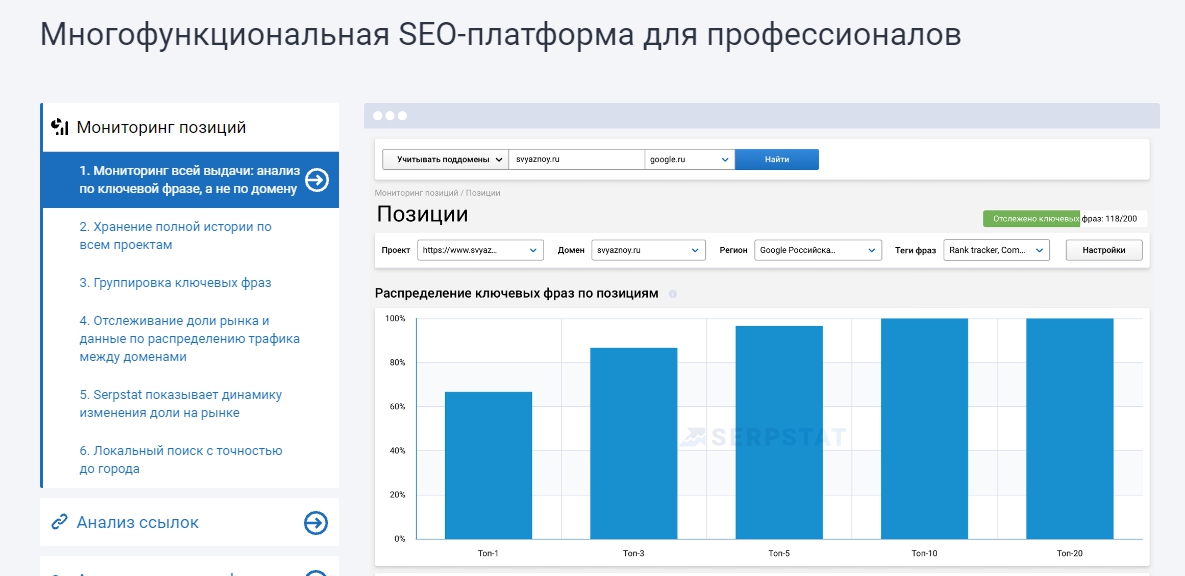This screenshot has width=1185, height=576.
Task: Click the Топ-20 bar in the chart
Action: click(x=1069, y=429)
